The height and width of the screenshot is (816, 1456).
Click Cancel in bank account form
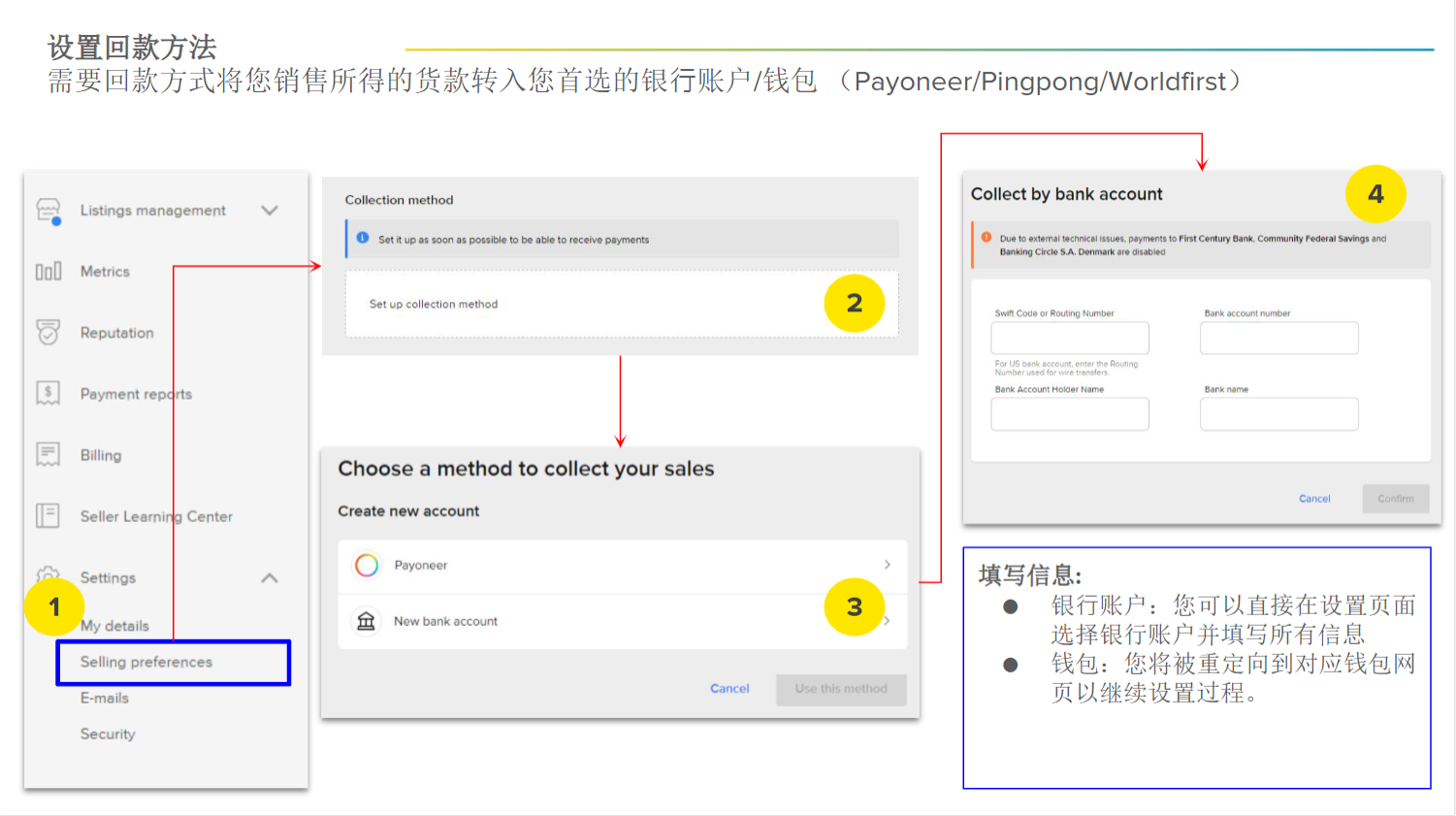(x=1314, y=499)
